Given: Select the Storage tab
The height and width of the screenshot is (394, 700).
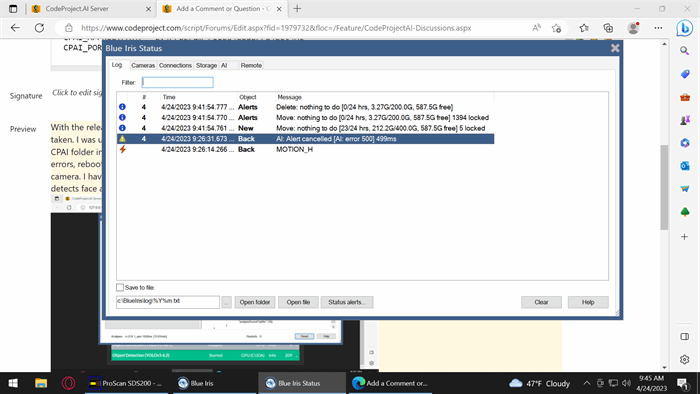Looking at the screenshot, I should click(206, 65).
